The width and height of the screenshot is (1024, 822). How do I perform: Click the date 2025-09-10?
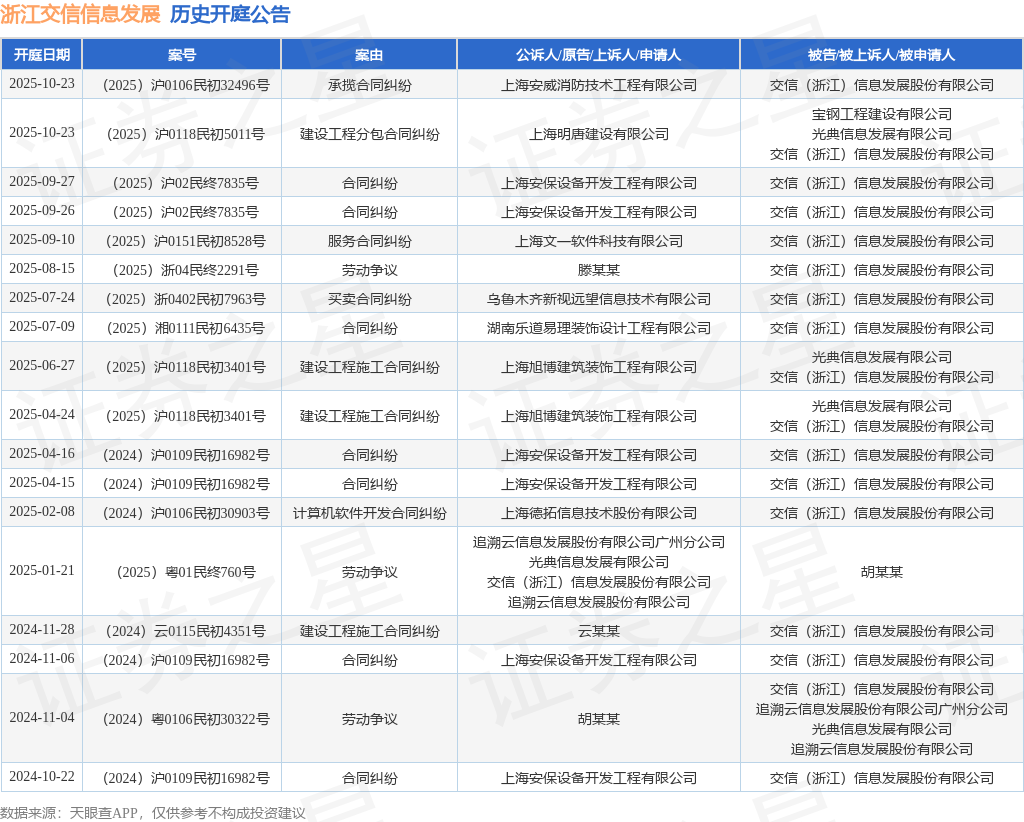42,240
